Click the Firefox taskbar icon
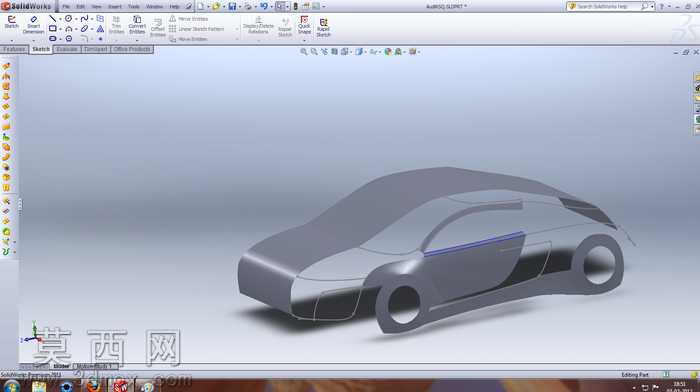 (93, 386)
